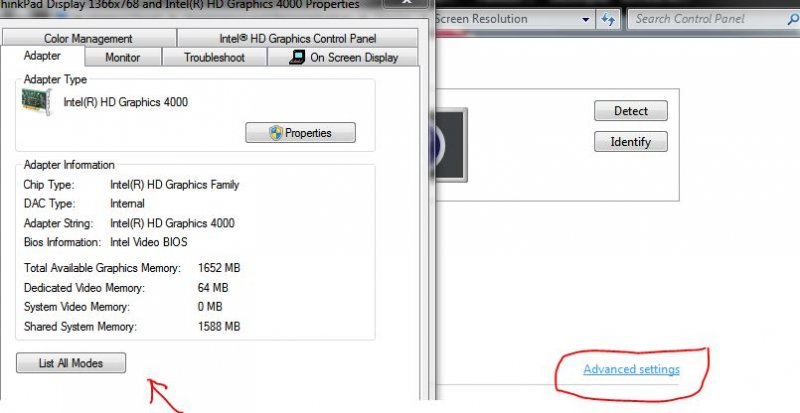Click Identify button in Screen Resolution window
This screenshot has height=413, width=800.
click(631, 141)
